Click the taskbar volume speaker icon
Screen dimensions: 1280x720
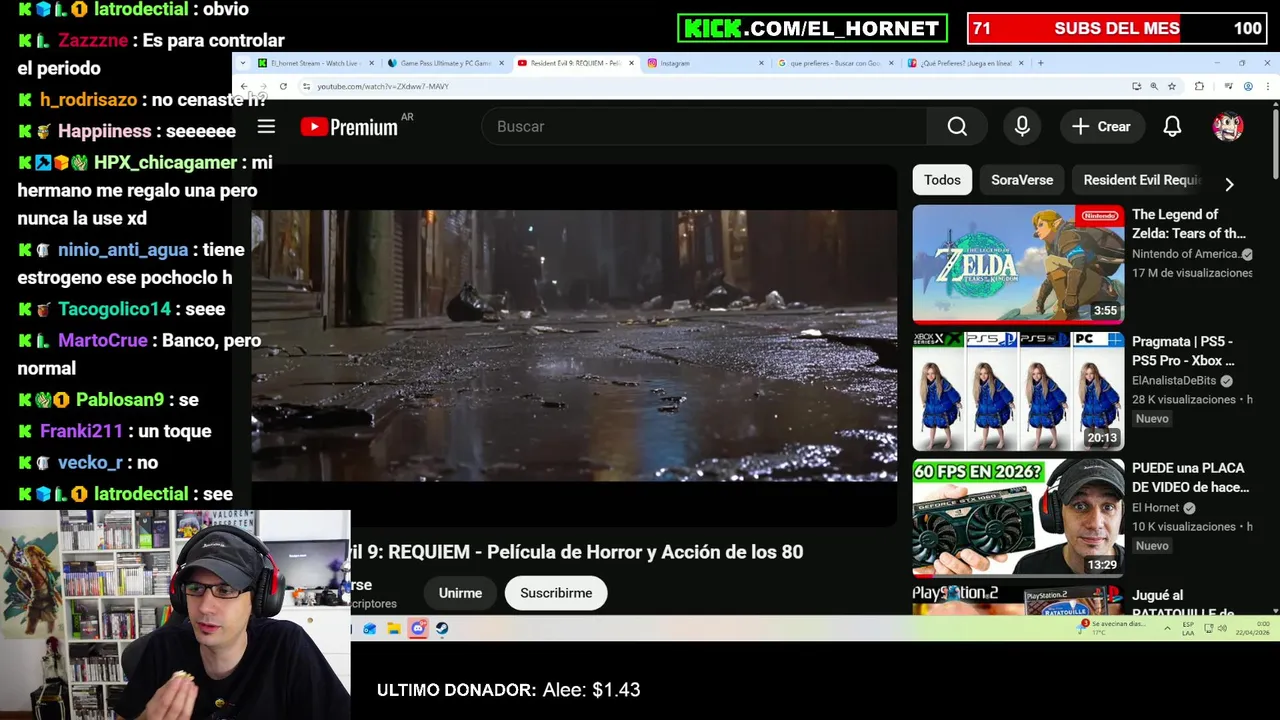pyautogui.click(x=1222, y=628)
